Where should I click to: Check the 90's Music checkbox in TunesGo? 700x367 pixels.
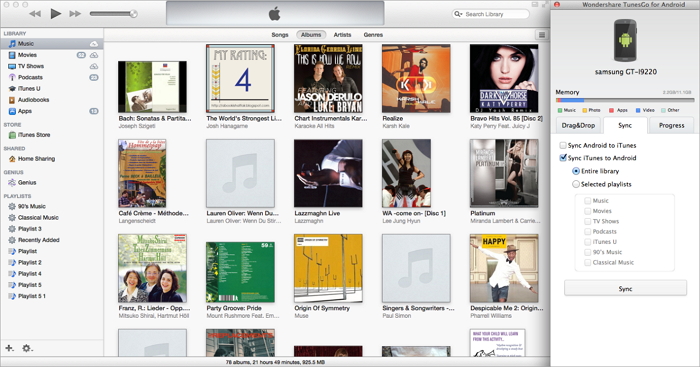588,252
